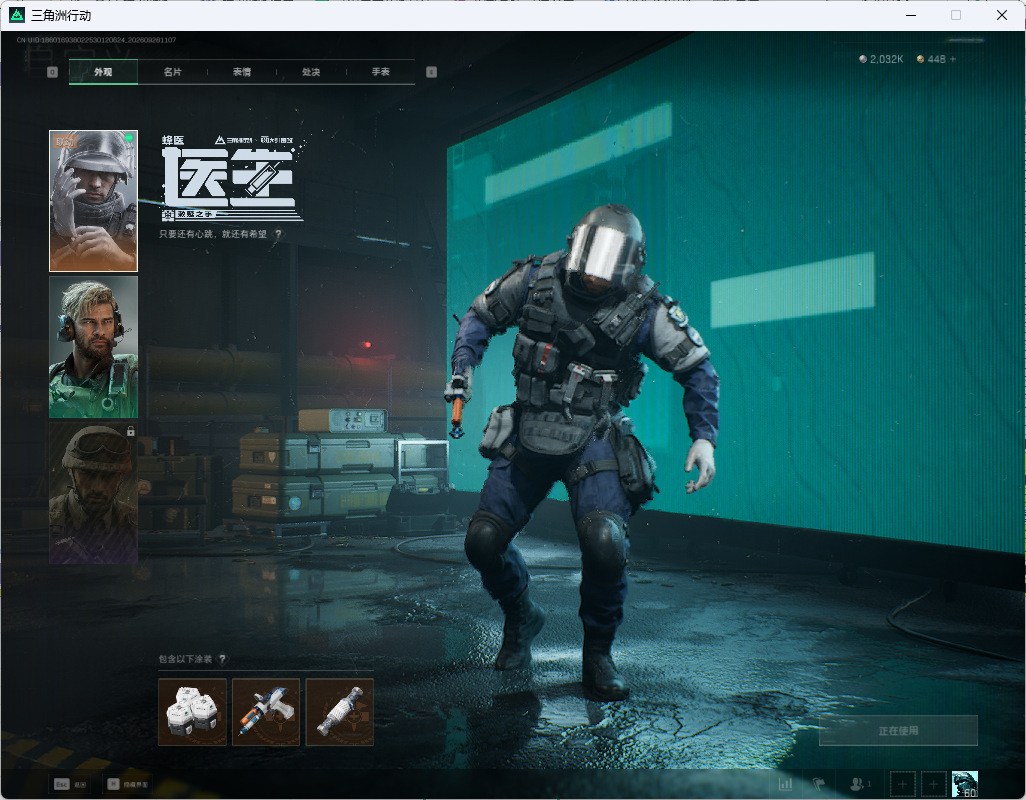Open the flag icon in bottom bar
This screenshot has height=800, width=1026.
[819, 784]
